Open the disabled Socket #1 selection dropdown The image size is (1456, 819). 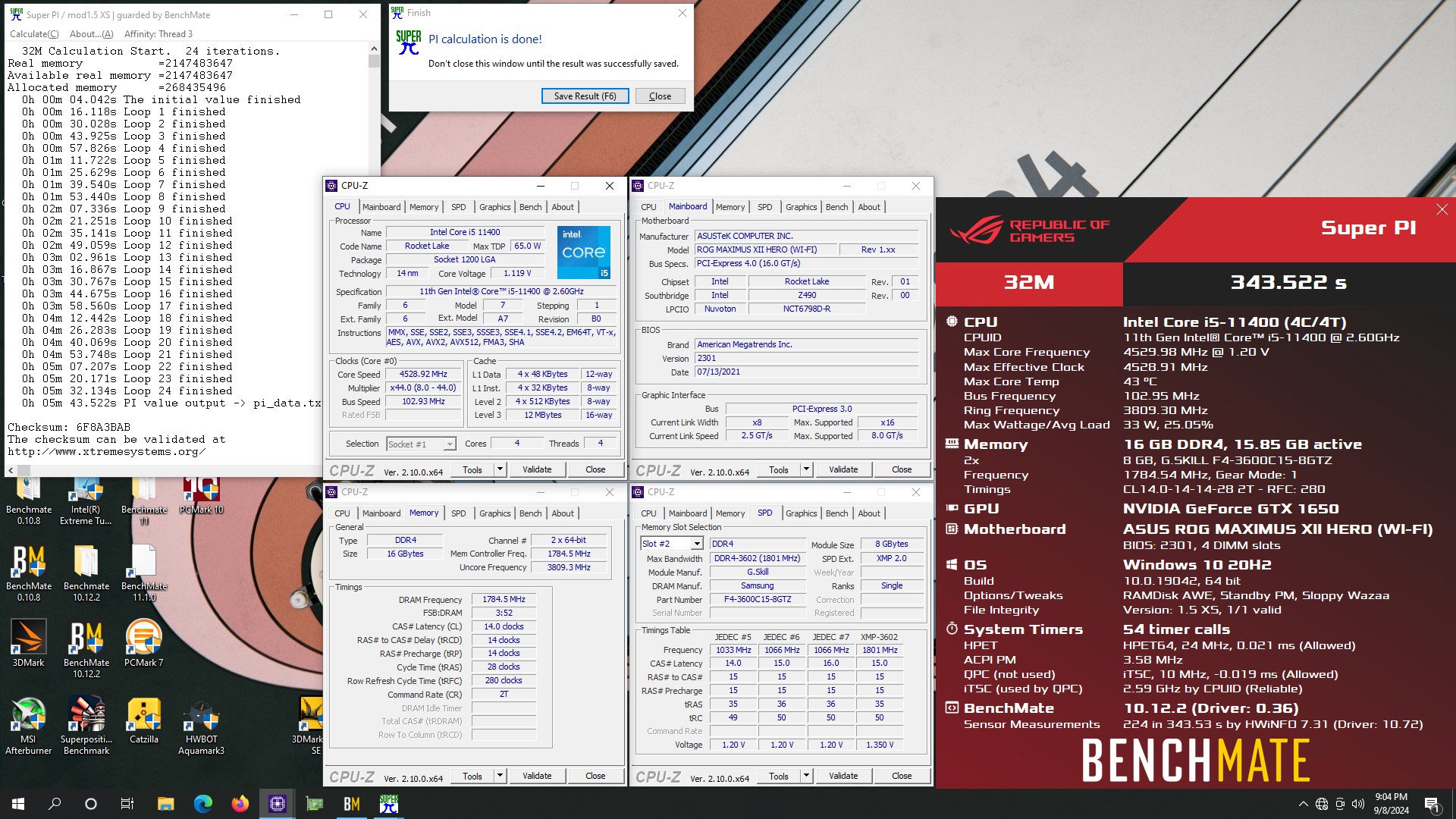[x=421, y=444]
